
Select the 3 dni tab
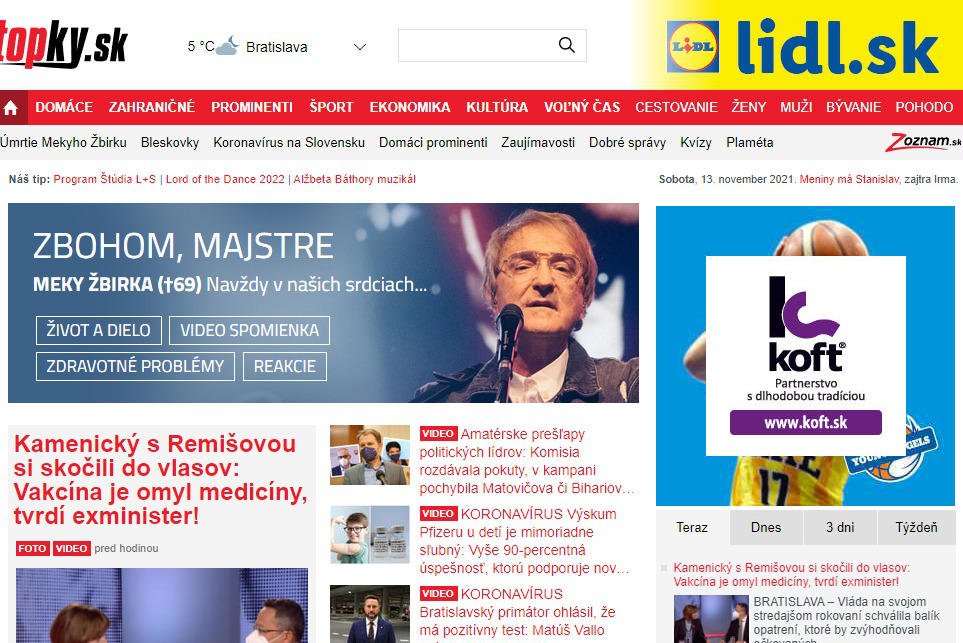840,528
